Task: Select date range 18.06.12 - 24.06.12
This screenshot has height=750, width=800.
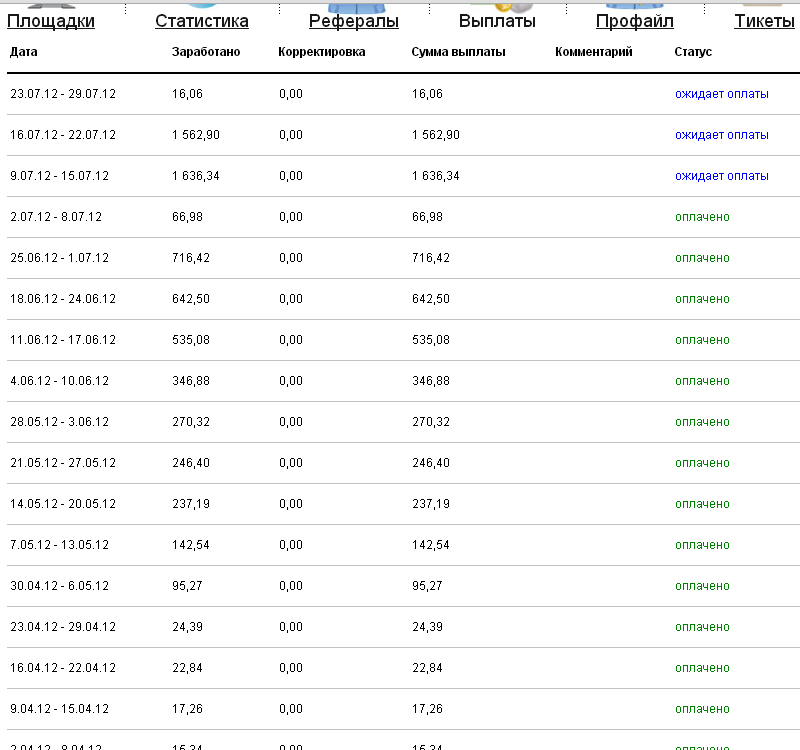Action: click(x=63, y=299)
